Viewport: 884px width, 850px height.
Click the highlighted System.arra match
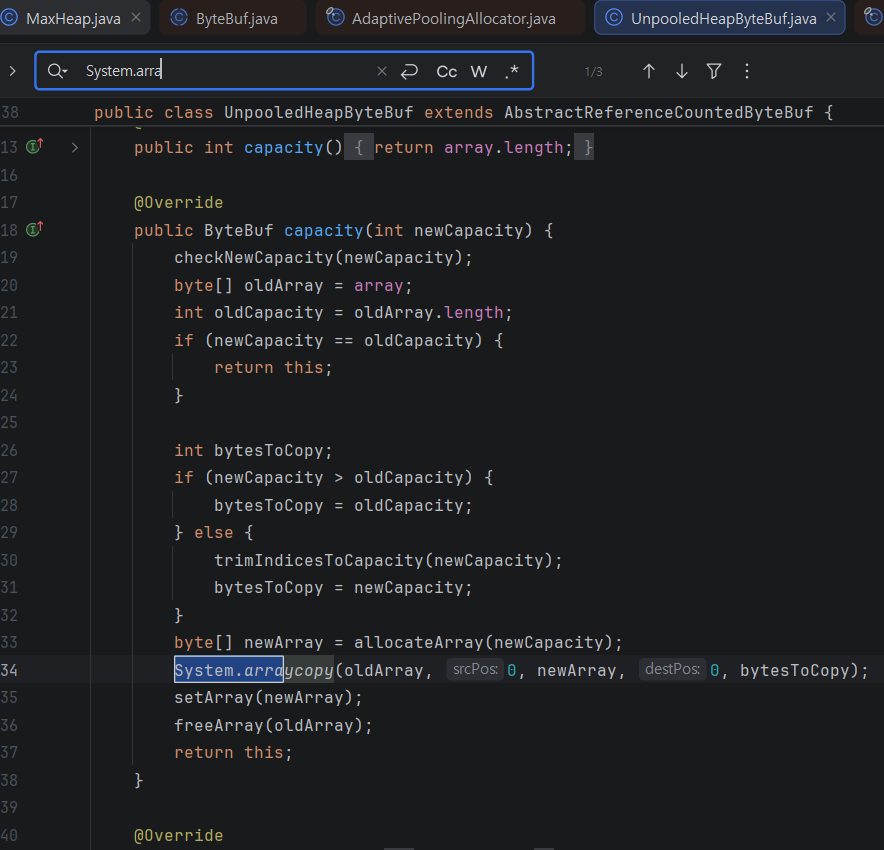click(x=229, y=670)
